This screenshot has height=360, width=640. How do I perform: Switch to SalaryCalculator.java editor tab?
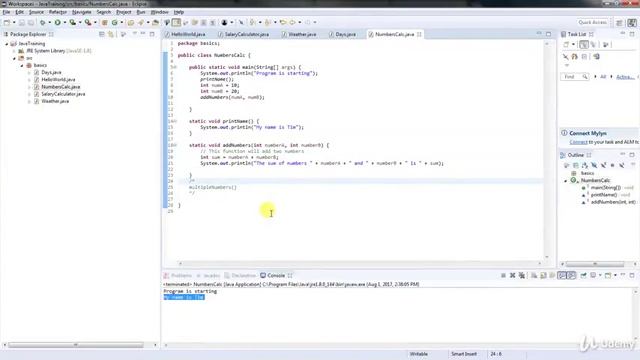244,34
